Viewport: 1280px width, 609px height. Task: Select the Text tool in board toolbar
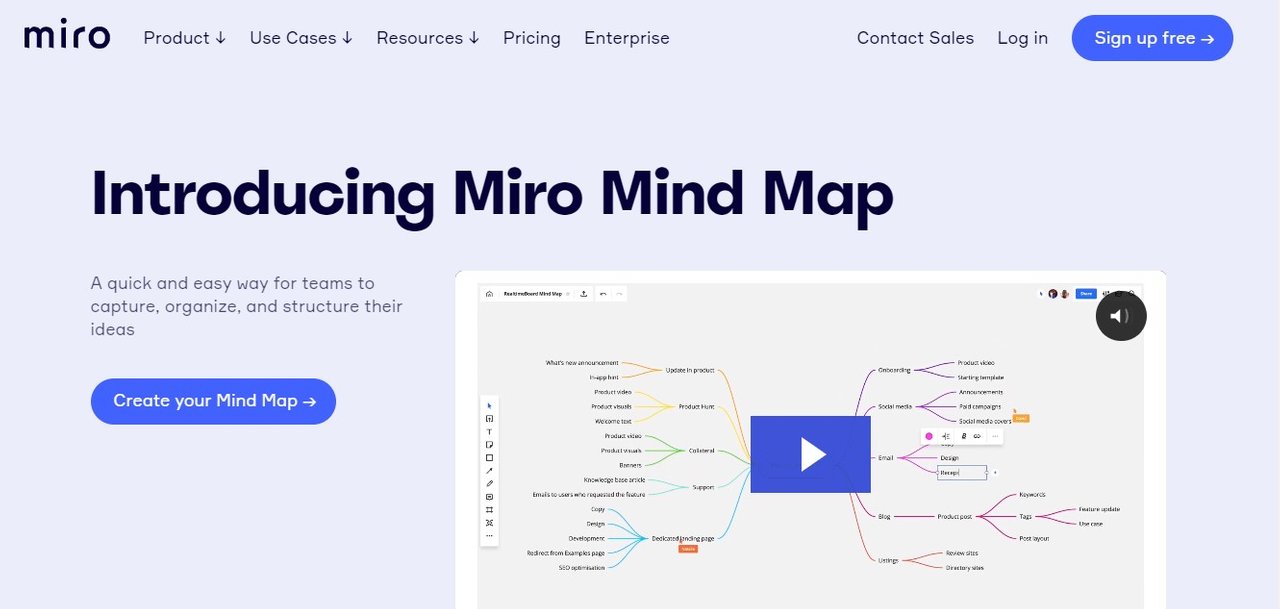(x=489, y=431)
